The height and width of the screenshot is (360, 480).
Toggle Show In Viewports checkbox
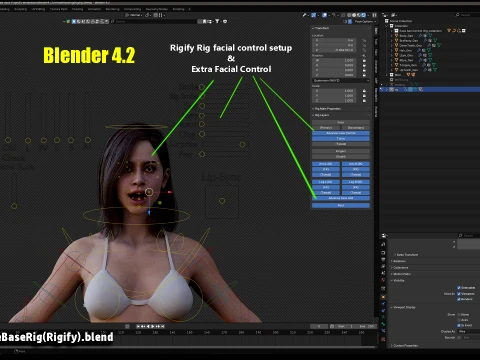point(459,294)
